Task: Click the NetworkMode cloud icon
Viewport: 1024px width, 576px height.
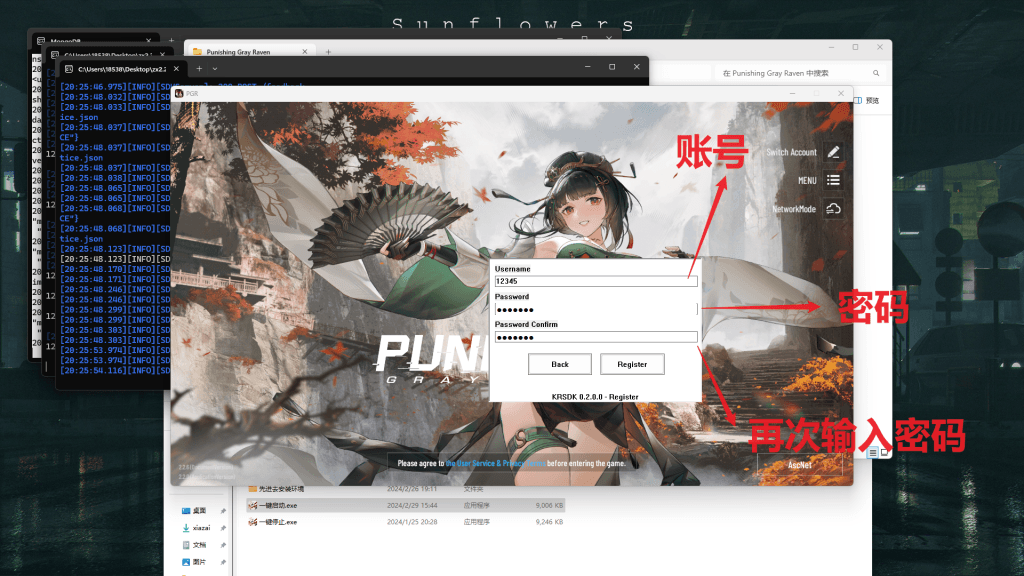Action: coord(833,209)
